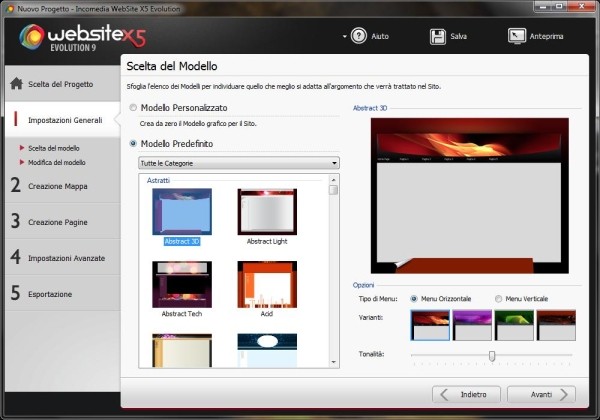Viewport: 600px width, 420px height.
Task: Click the Abstract 3D label text
Action: pos(182,241)
